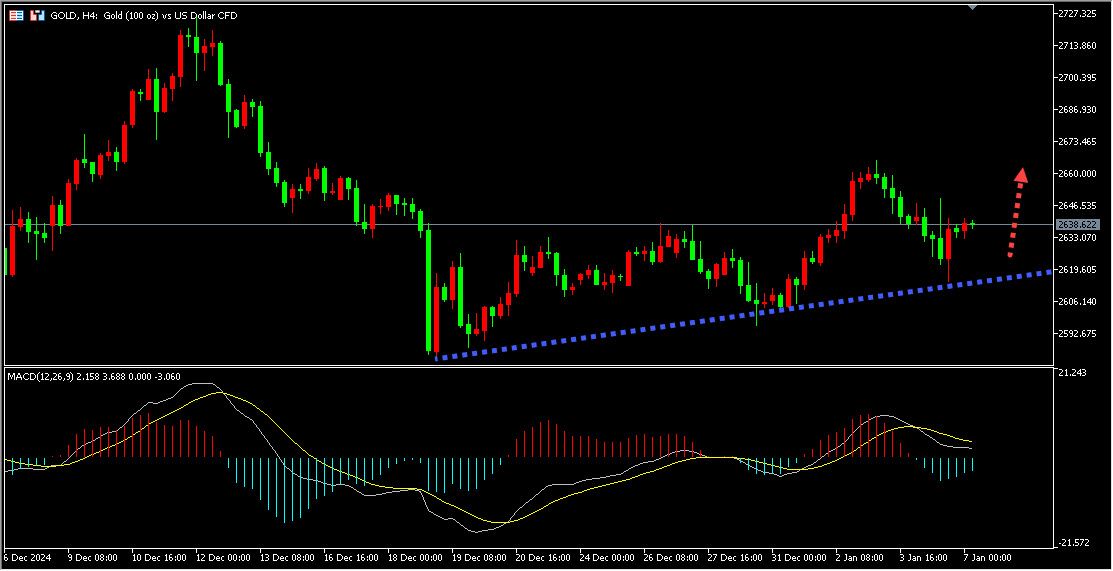Select the blue dotted trendline
1113x571 pixels.
pos(740,315)
